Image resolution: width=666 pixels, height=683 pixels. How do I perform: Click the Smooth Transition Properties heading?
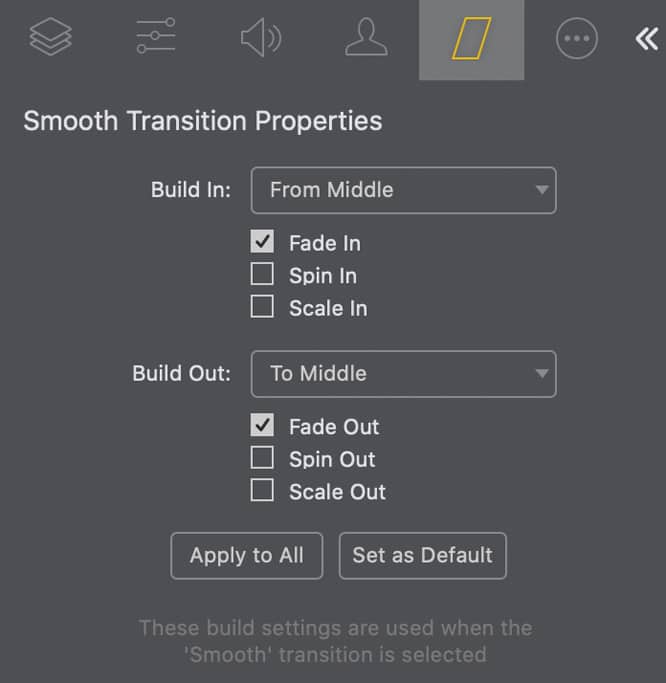click(203, 121)
